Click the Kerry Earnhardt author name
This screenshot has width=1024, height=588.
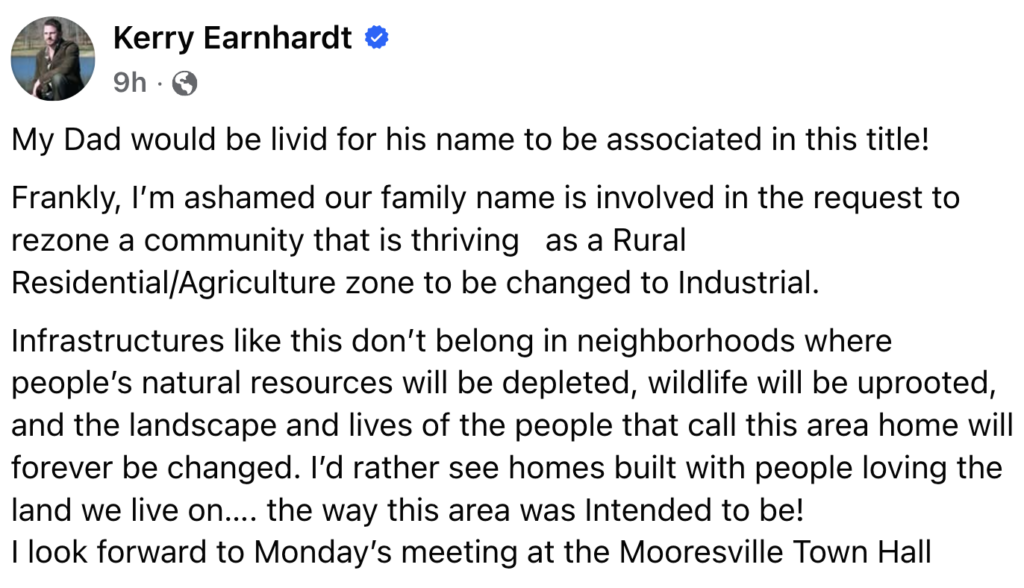[232, 38]
